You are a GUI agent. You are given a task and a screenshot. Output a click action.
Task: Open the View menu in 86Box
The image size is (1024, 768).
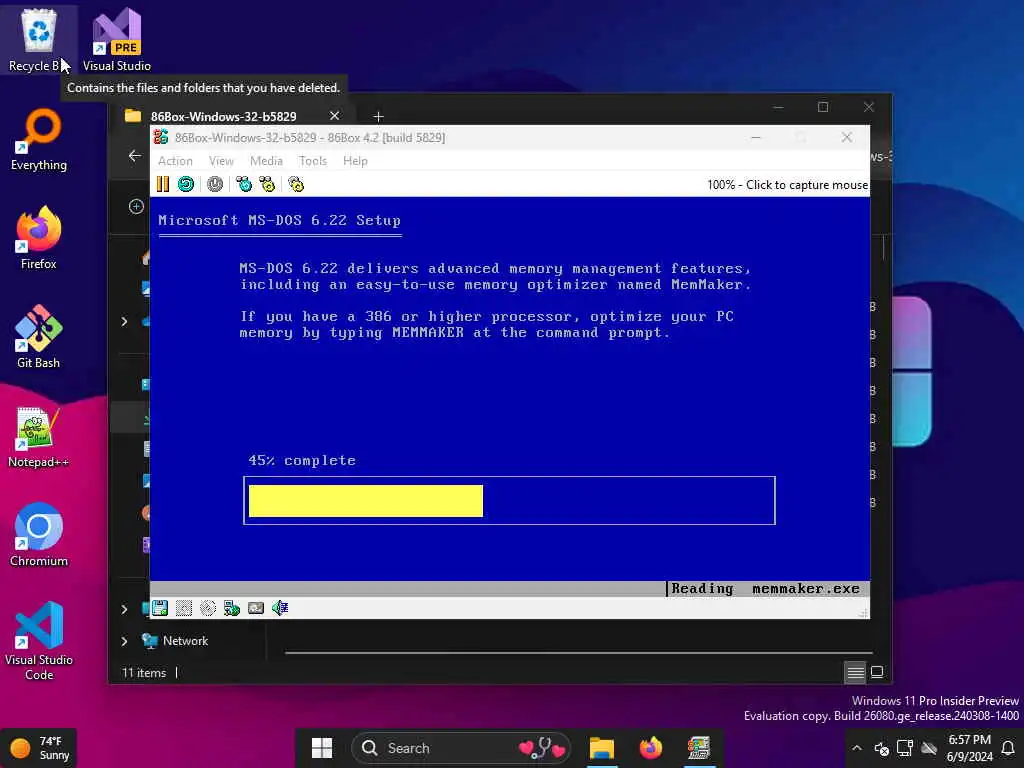tap(221, 161)
